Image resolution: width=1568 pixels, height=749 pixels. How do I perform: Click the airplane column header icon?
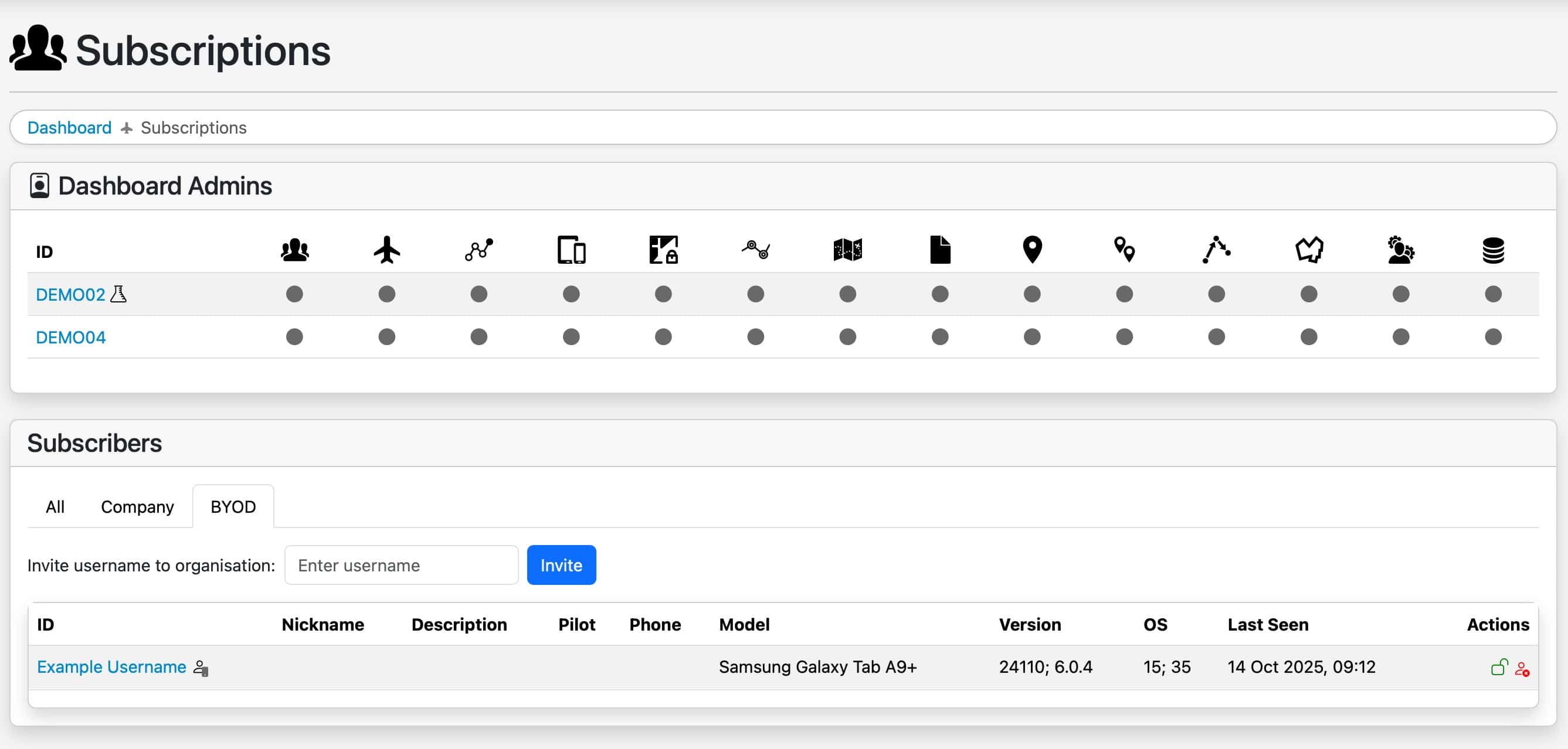(x=386, y=250)
